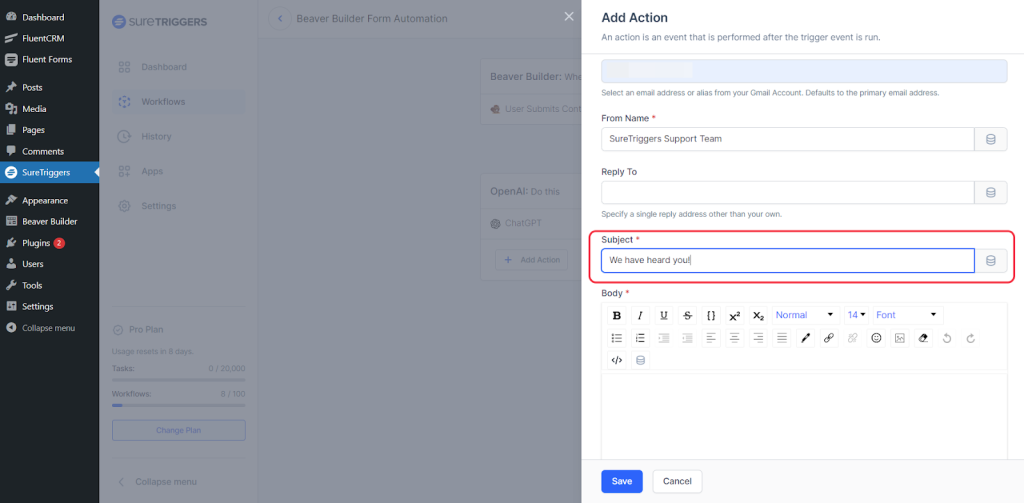Expand the Font family dropdown
Viewport: 1024px width, 503px height.
907,315
